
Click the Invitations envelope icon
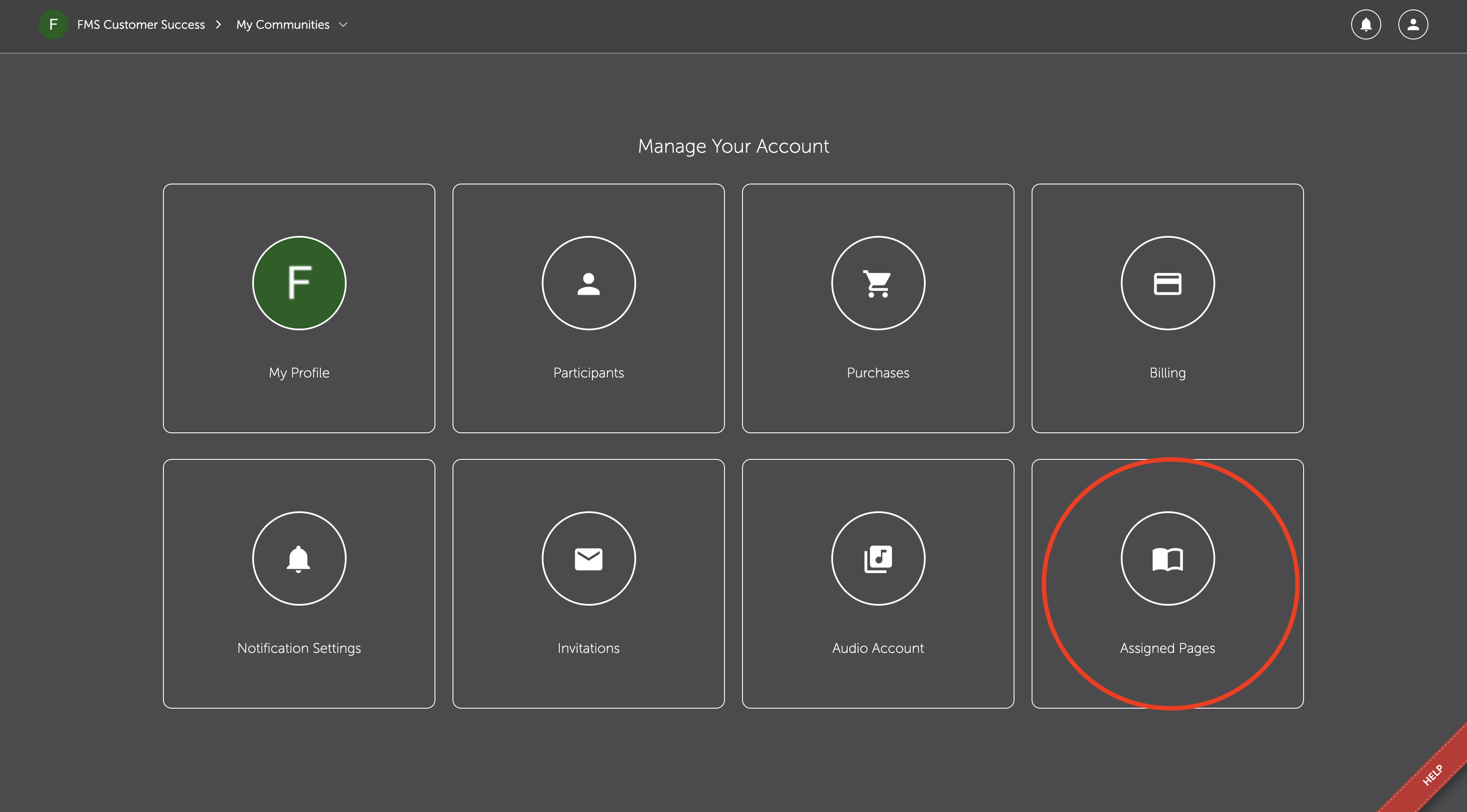pyautogui.click(x=588, y=558)
